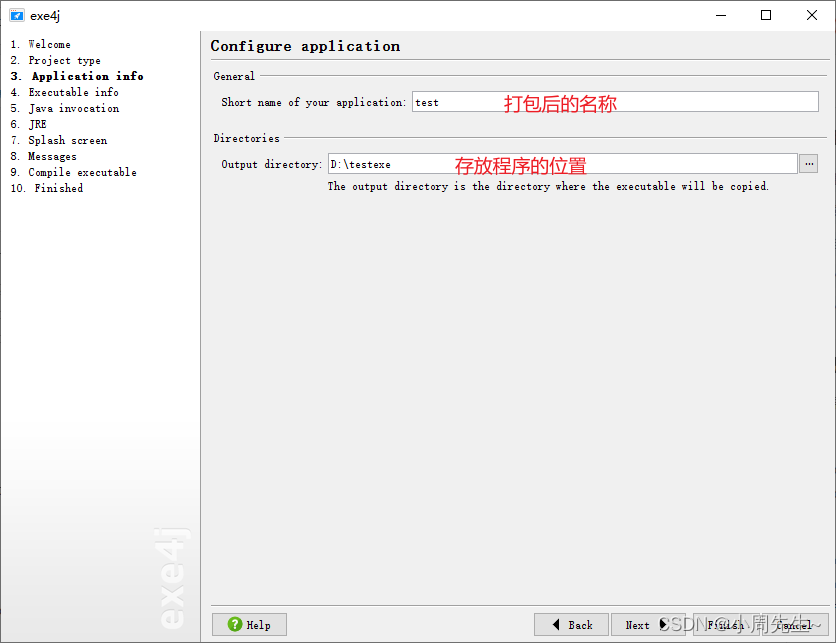Viewport: 836px width, 643px height.
Task: Click the 'Directories' section label
Action: click(x=246, y=138)
